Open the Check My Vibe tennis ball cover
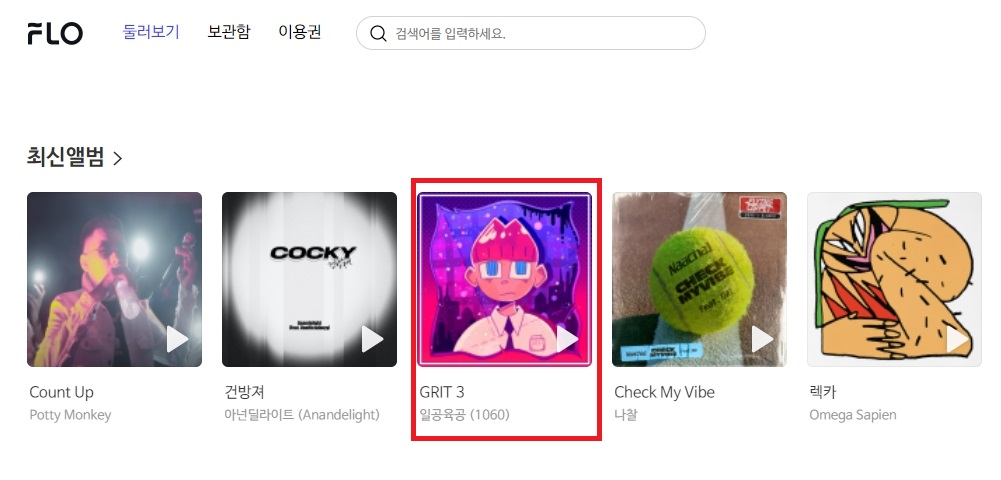Viewport: 1001px width, 480px height. (x=699, y=280)
